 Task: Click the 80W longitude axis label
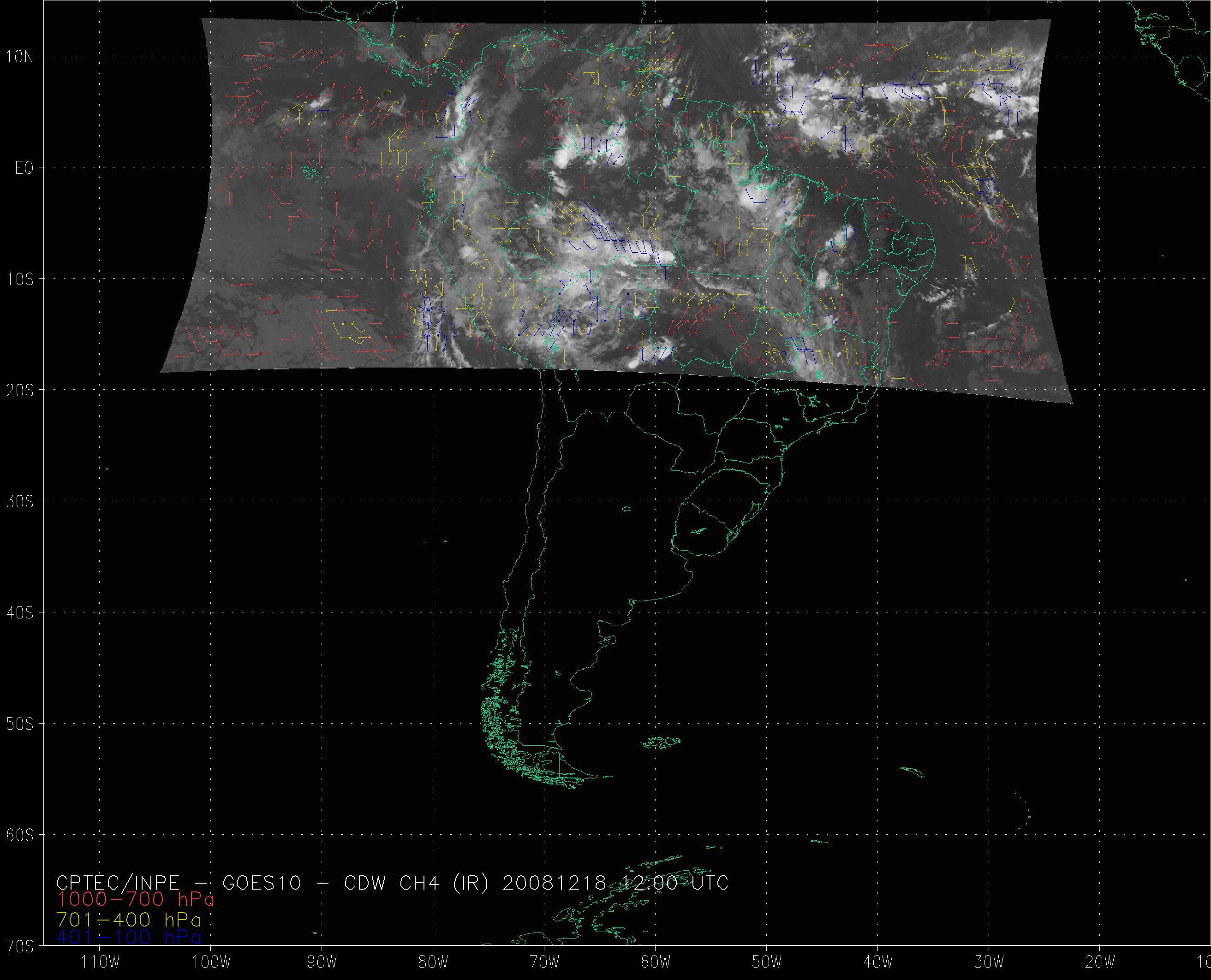pyautogui.click(x=433, y=962)
